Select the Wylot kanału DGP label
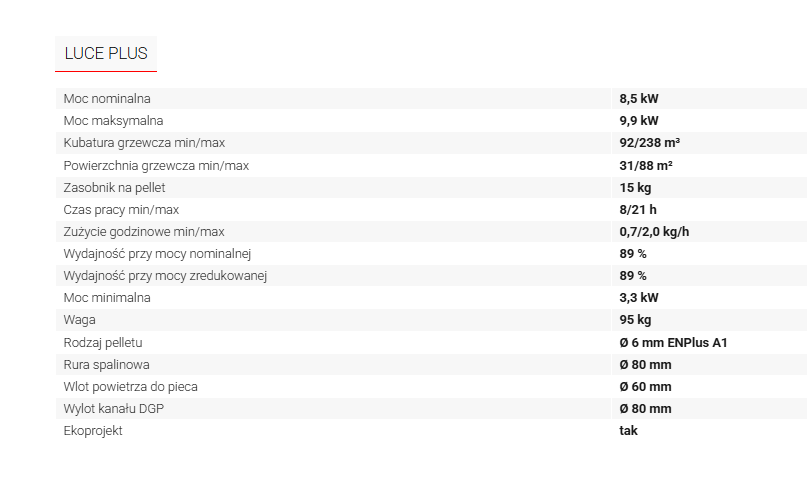Screen dimensions: 807x497 click(114, 409)
